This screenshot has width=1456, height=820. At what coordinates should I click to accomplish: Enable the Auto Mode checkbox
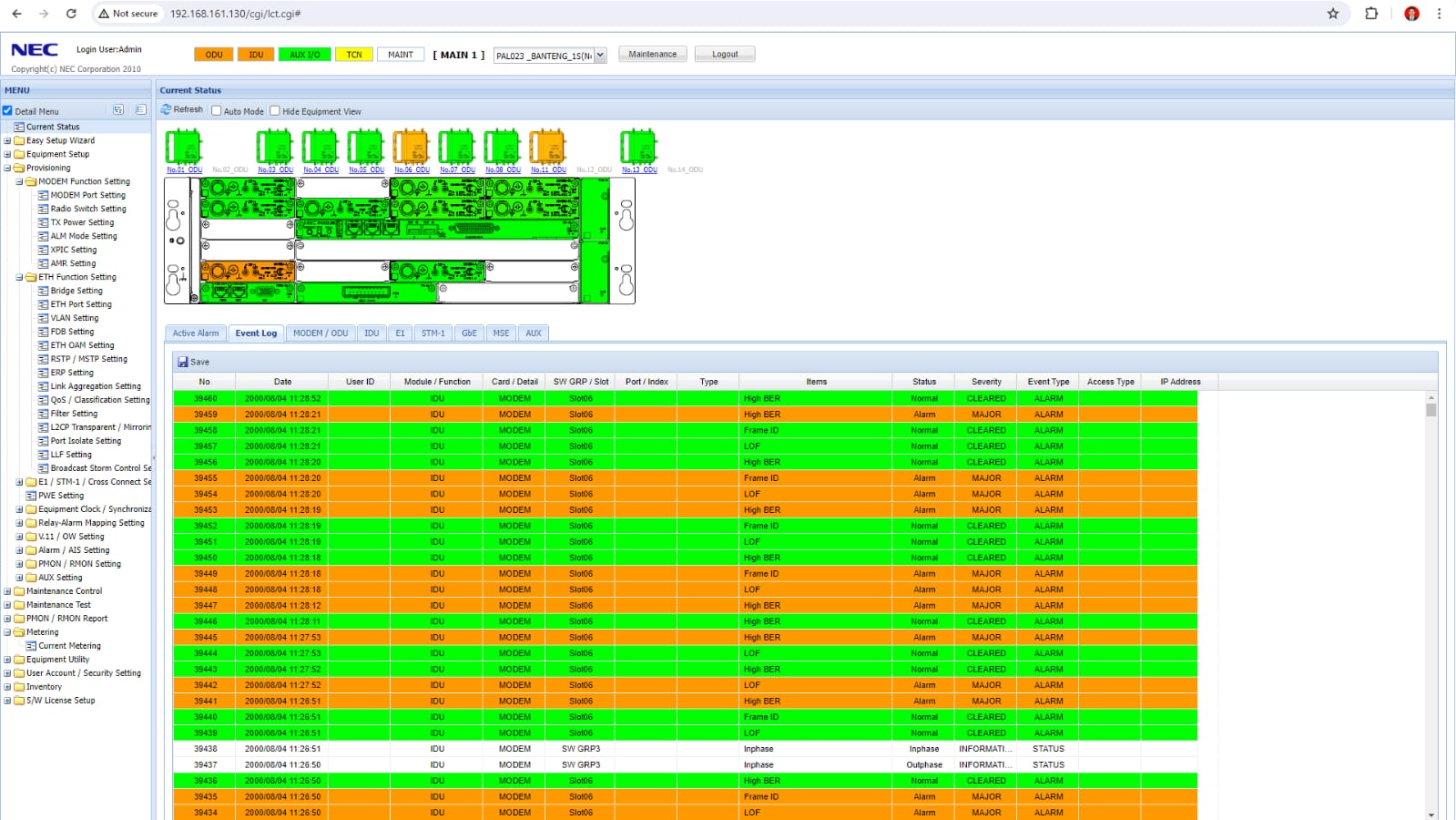217,111
